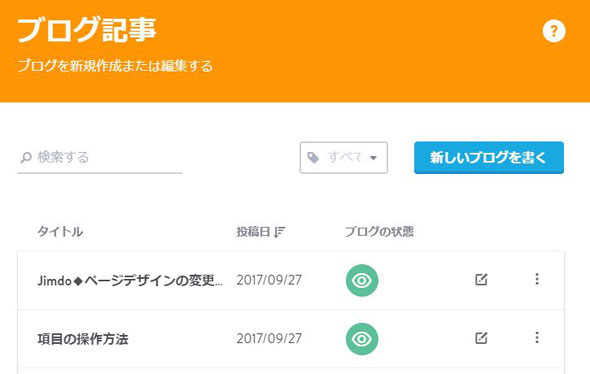Click the tag icon in filter box

(313, 158)
